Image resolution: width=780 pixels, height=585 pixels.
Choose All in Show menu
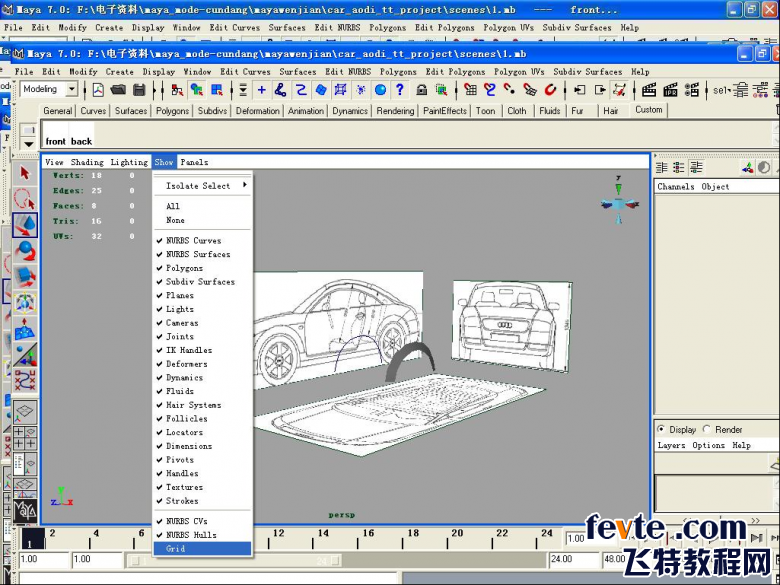(x=202, y=206)
